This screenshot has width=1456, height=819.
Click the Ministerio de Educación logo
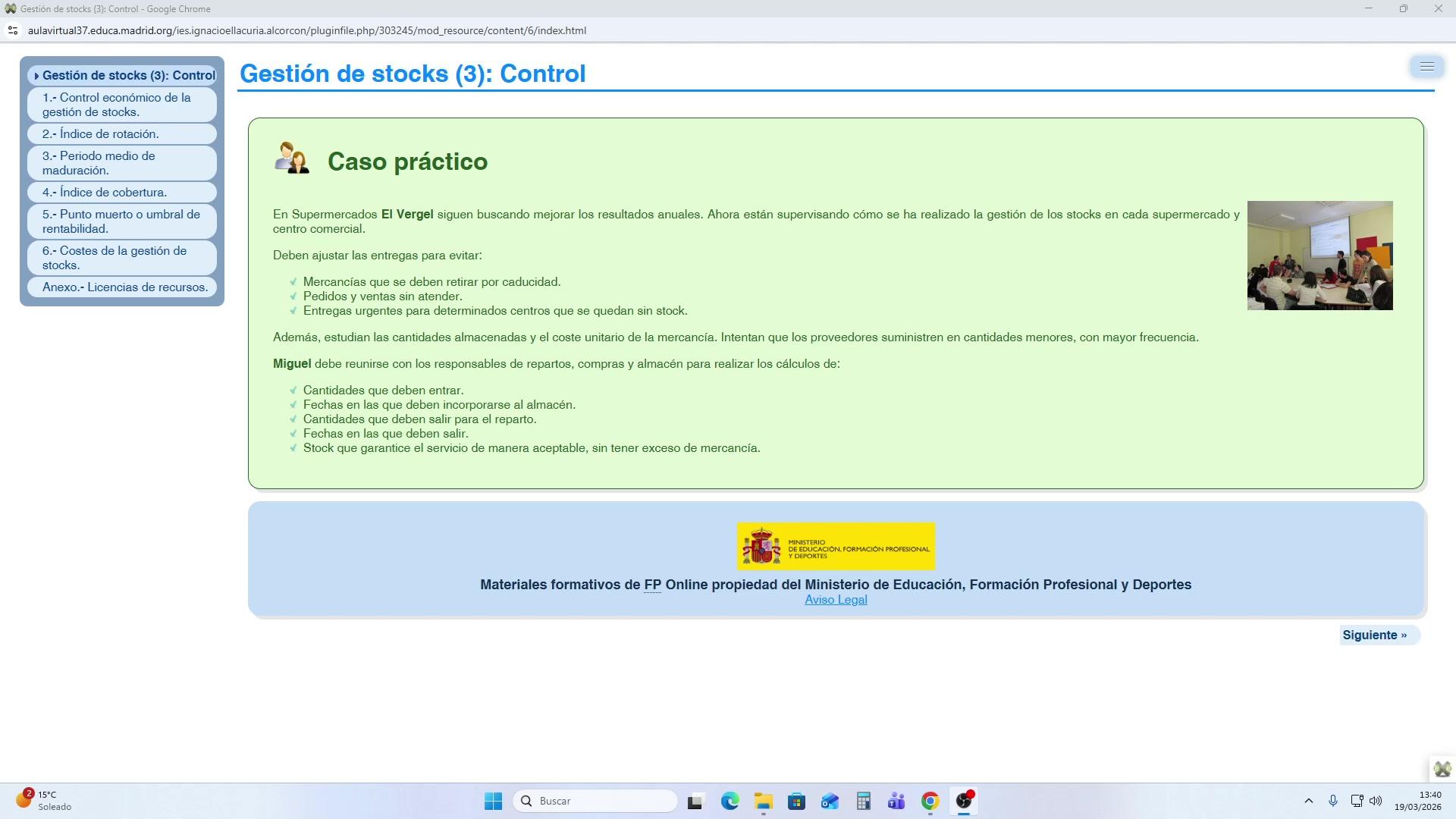(x=836, y=546)
